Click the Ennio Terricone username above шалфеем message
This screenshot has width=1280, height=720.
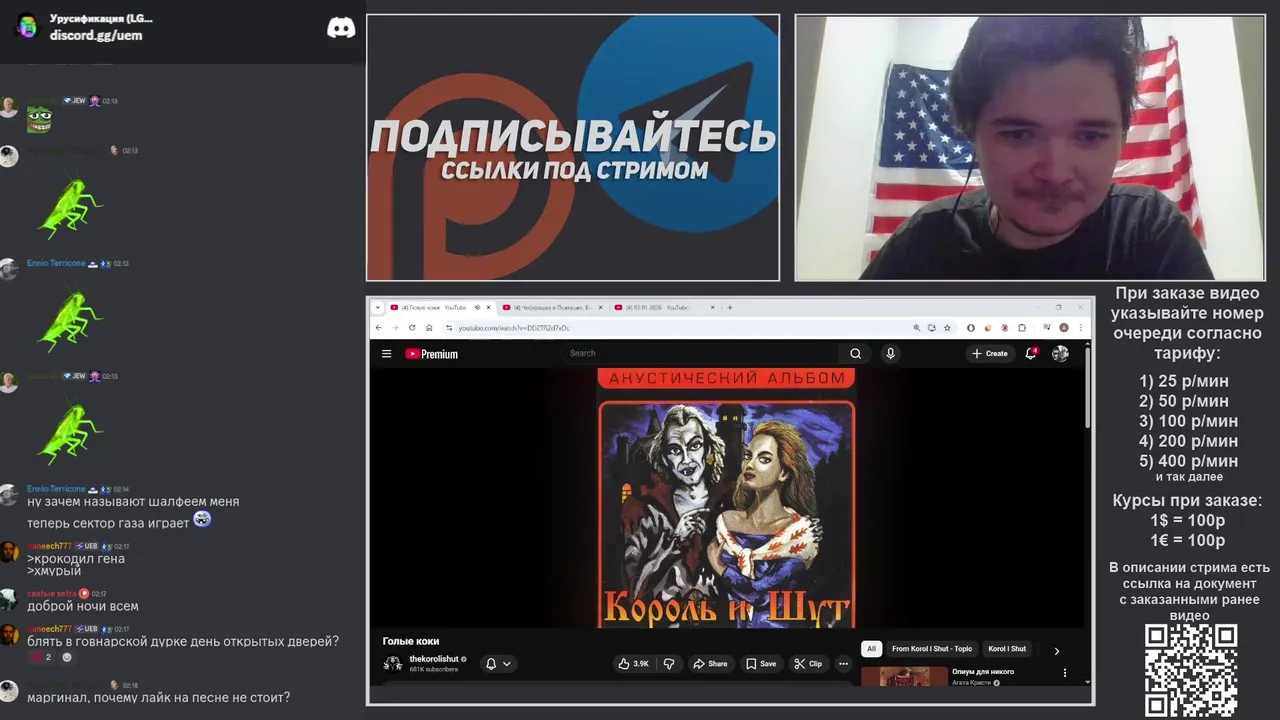click(56, 488)
